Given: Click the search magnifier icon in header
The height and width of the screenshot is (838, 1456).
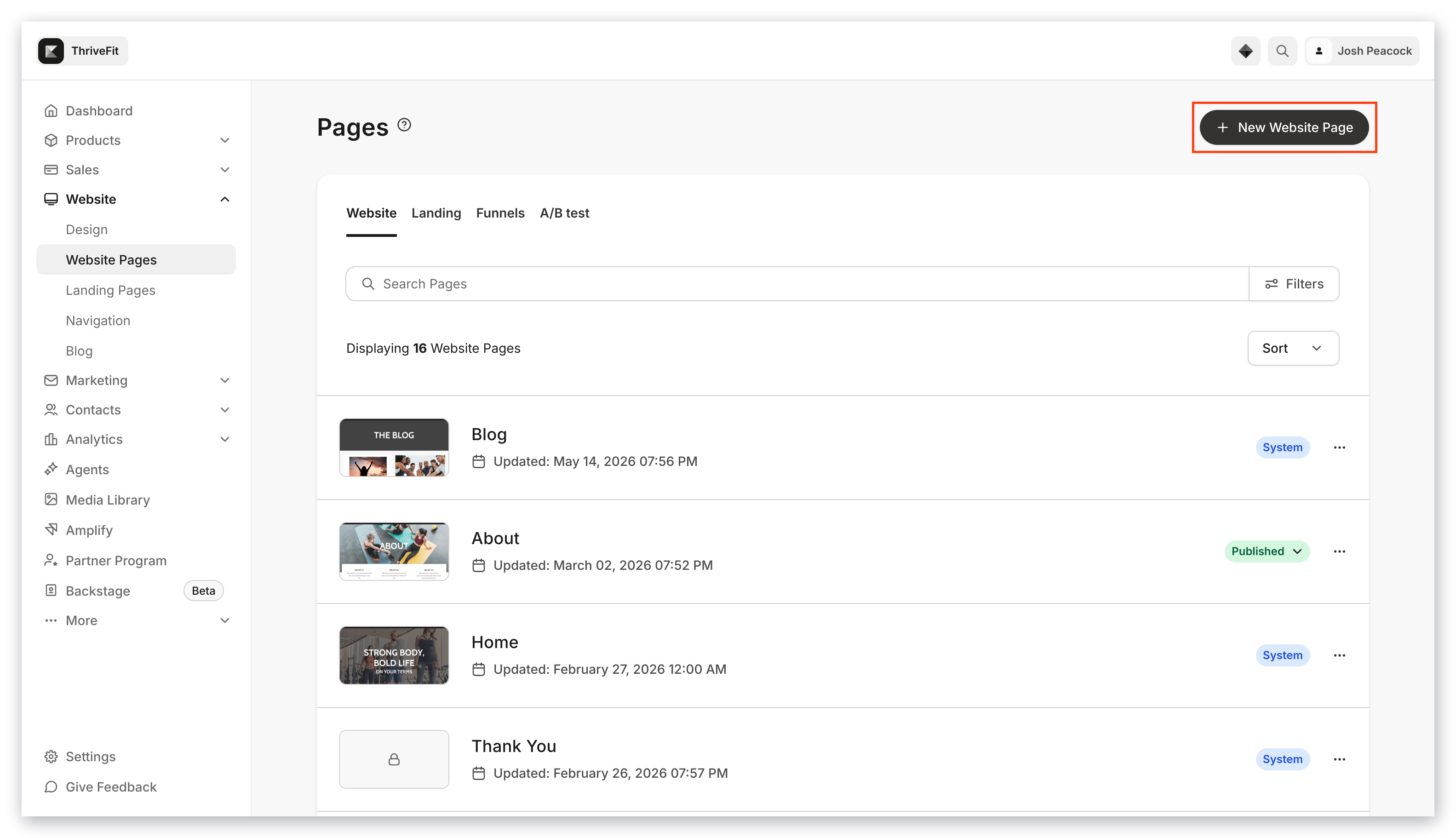Looking at the screenshot, I should (1282, 51).
